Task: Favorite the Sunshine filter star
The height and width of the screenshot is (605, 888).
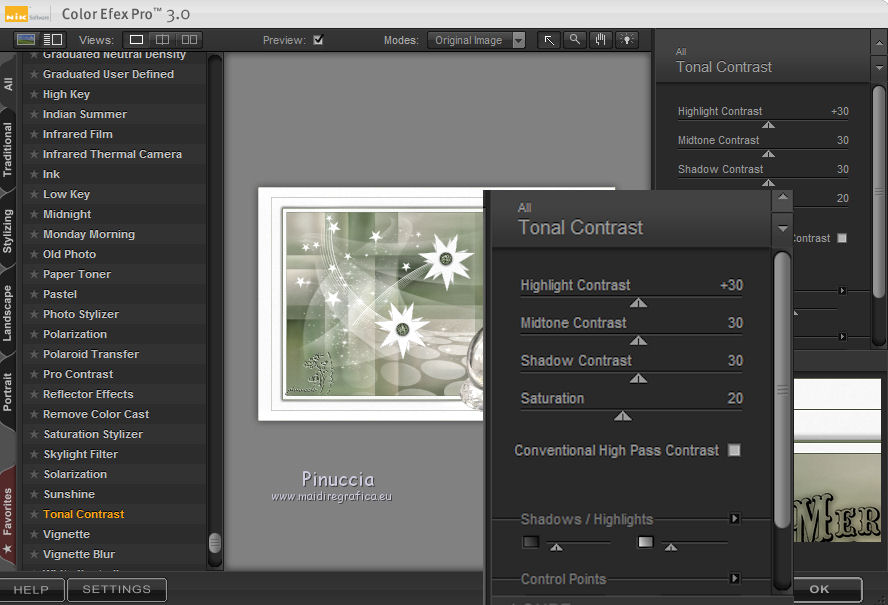Action: point(34,495)
